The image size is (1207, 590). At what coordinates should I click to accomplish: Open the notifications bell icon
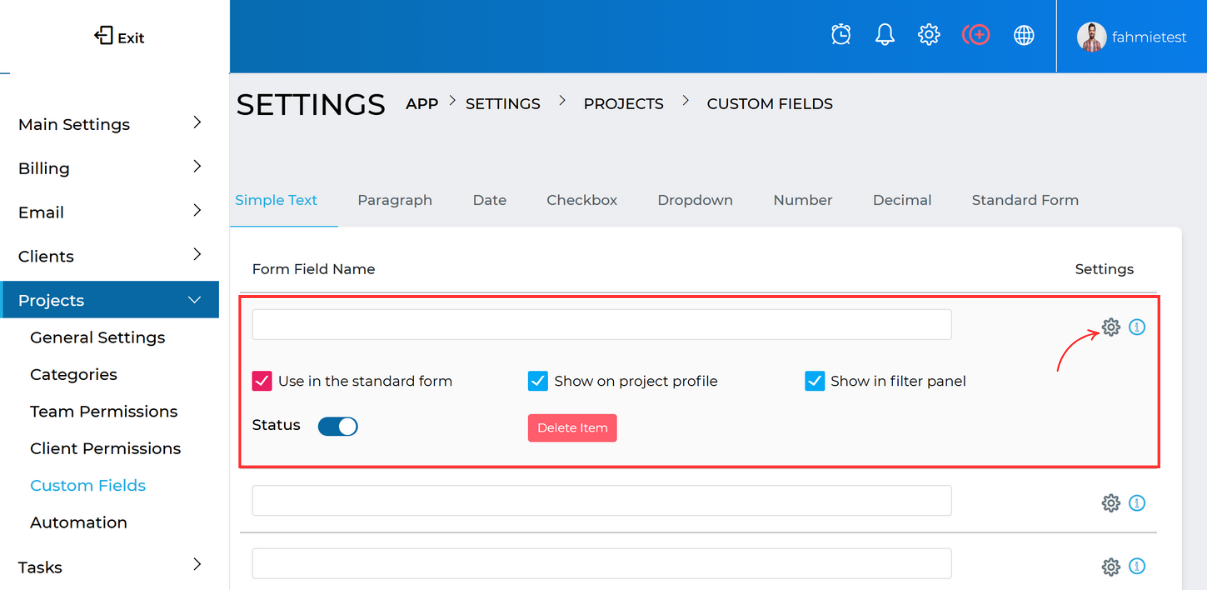click(x=885, y=35)
